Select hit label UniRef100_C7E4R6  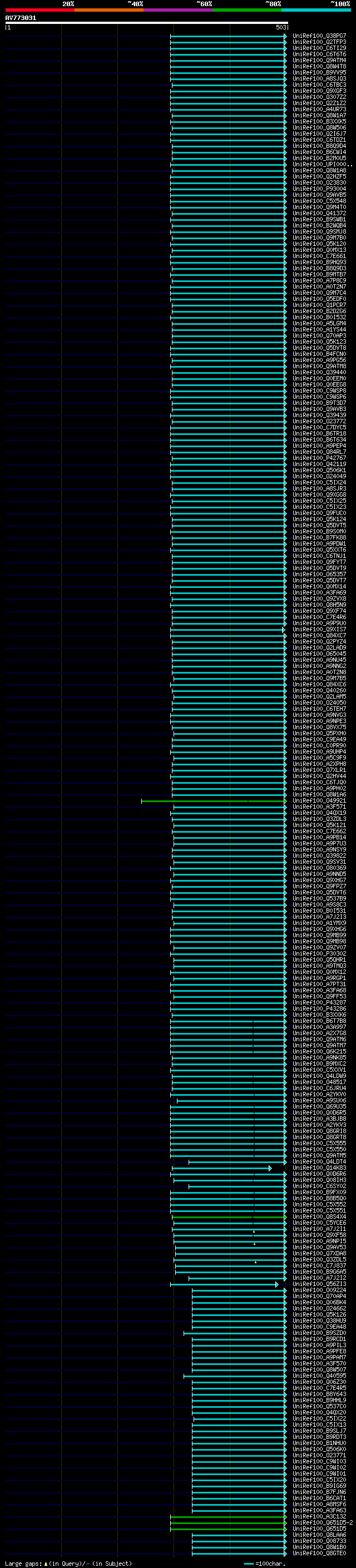coord(319,617)
